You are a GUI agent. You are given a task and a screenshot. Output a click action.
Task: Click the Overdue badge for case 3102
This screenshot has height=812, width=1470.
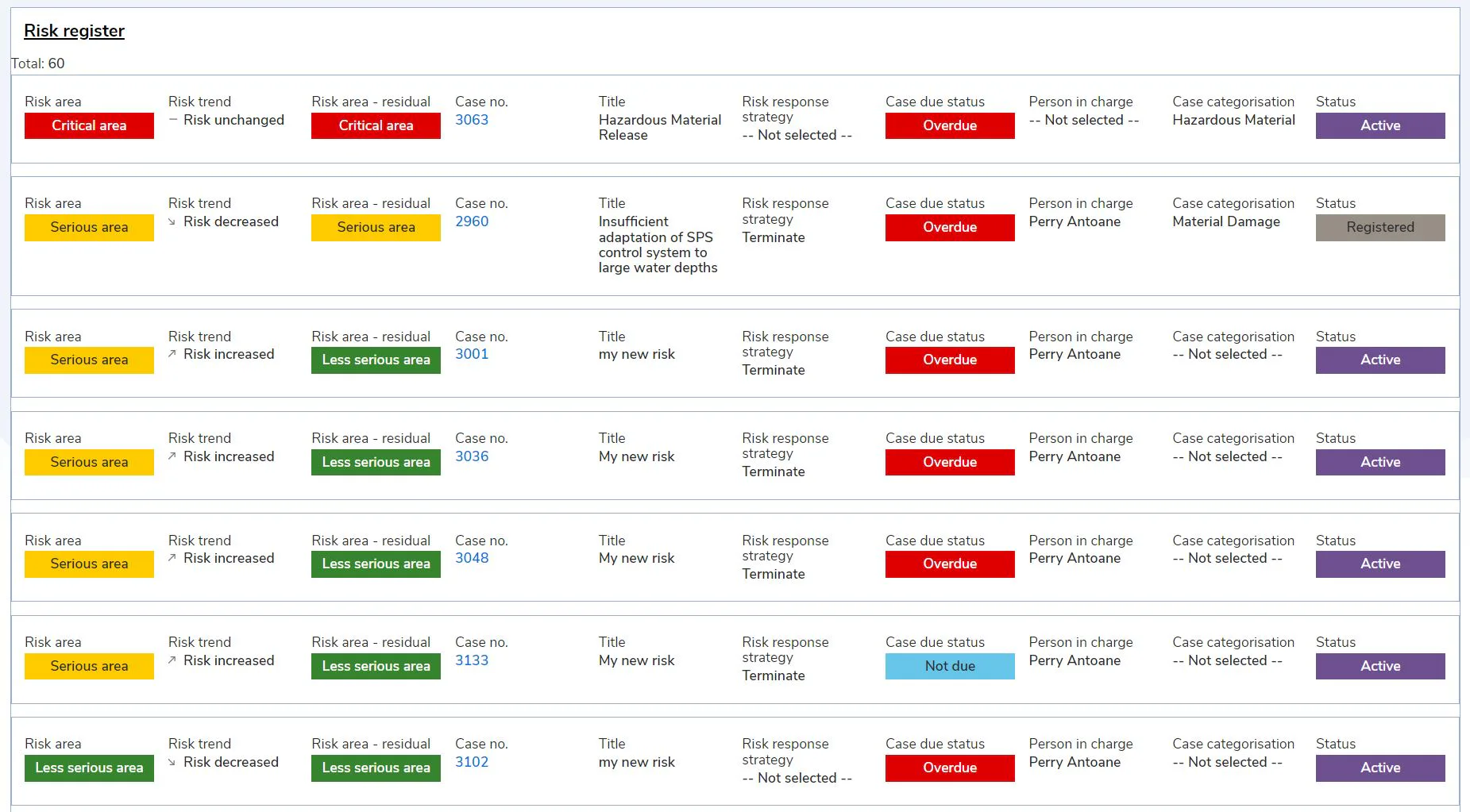coord(950,768)
